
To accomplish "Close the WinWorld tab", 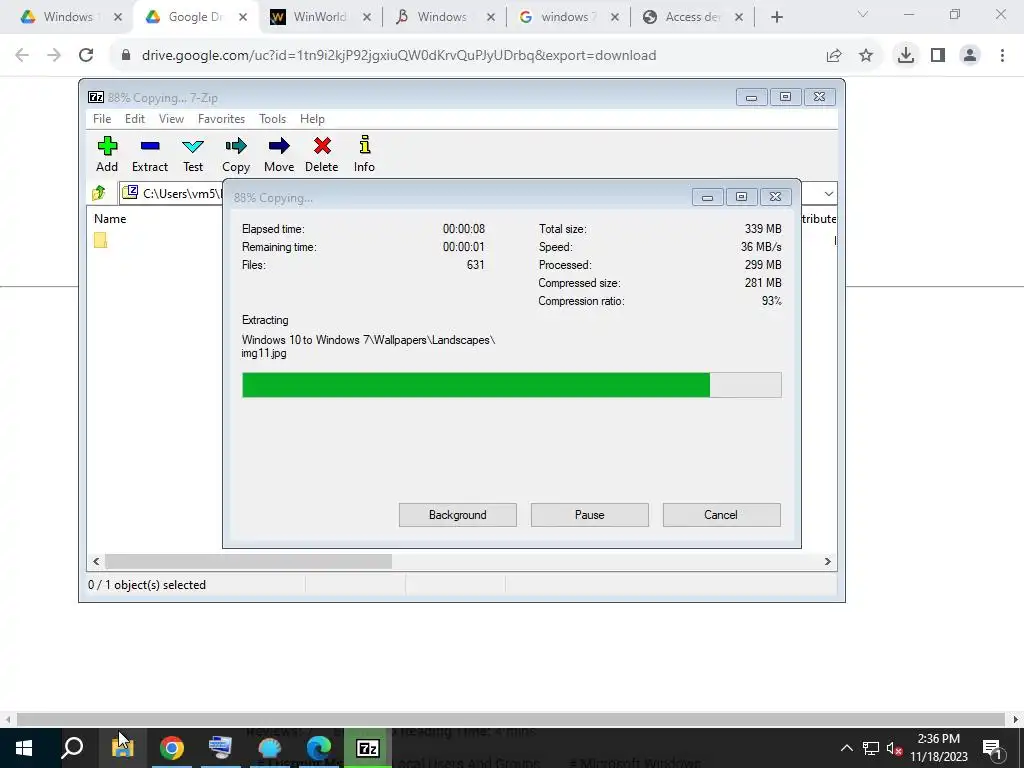I will [x=367, y=18].
